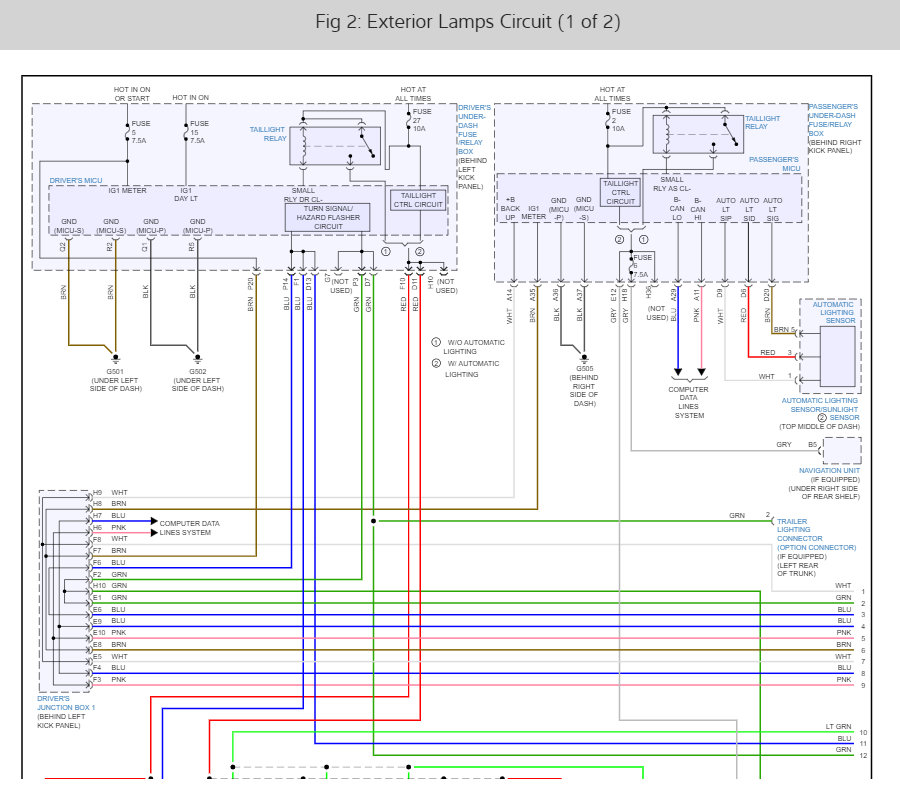Select junction box pin "E5 WHT"
This screenshot has height=810, width=900.
(x=110, y=656)
